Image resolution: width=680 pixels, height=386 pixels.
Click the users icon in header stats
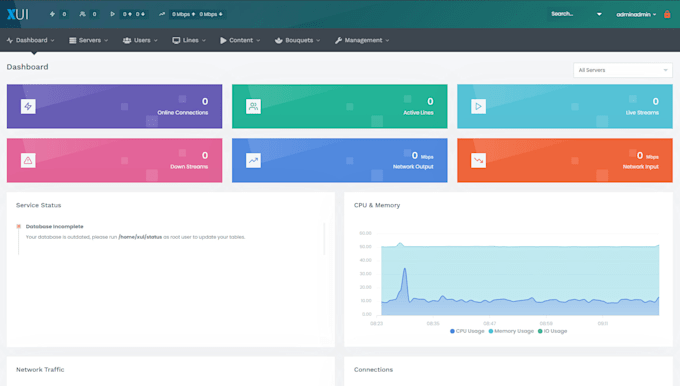tap(82, 14)
